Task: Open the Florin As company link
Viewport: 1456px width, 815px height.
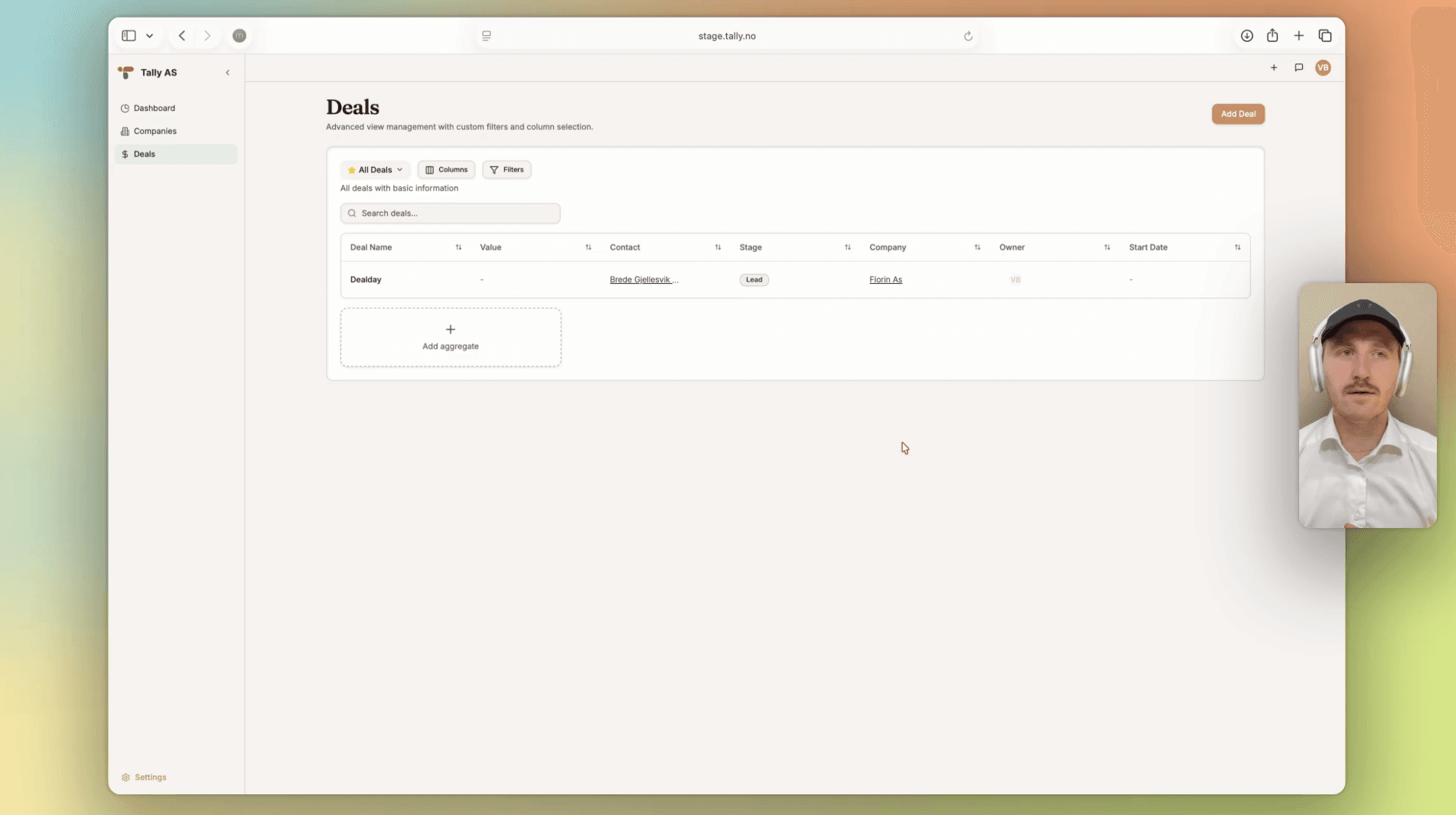Action: coord(885,280)
